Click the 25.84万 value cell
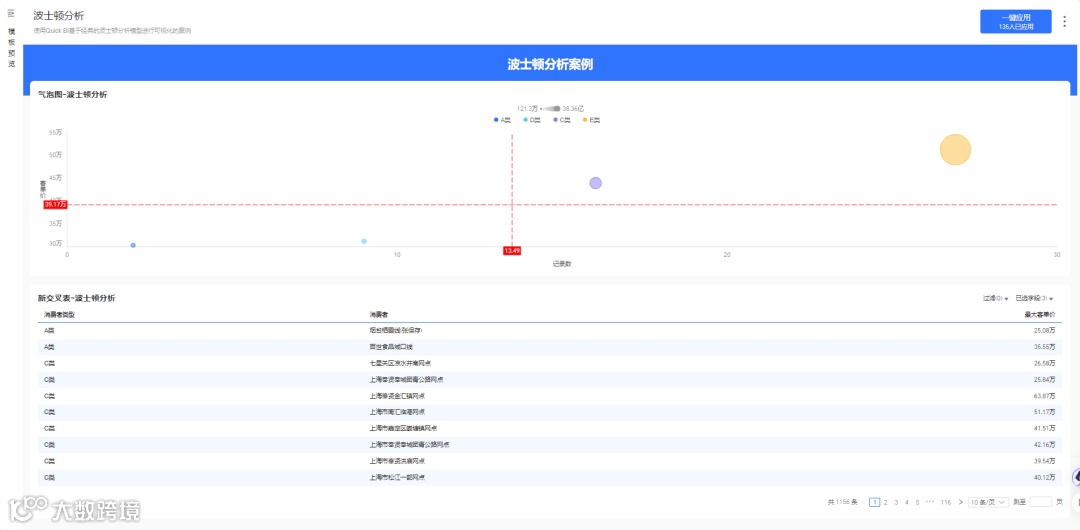Image resolution: width=1080 pixels, height=530 pixels. (1046, 380)
